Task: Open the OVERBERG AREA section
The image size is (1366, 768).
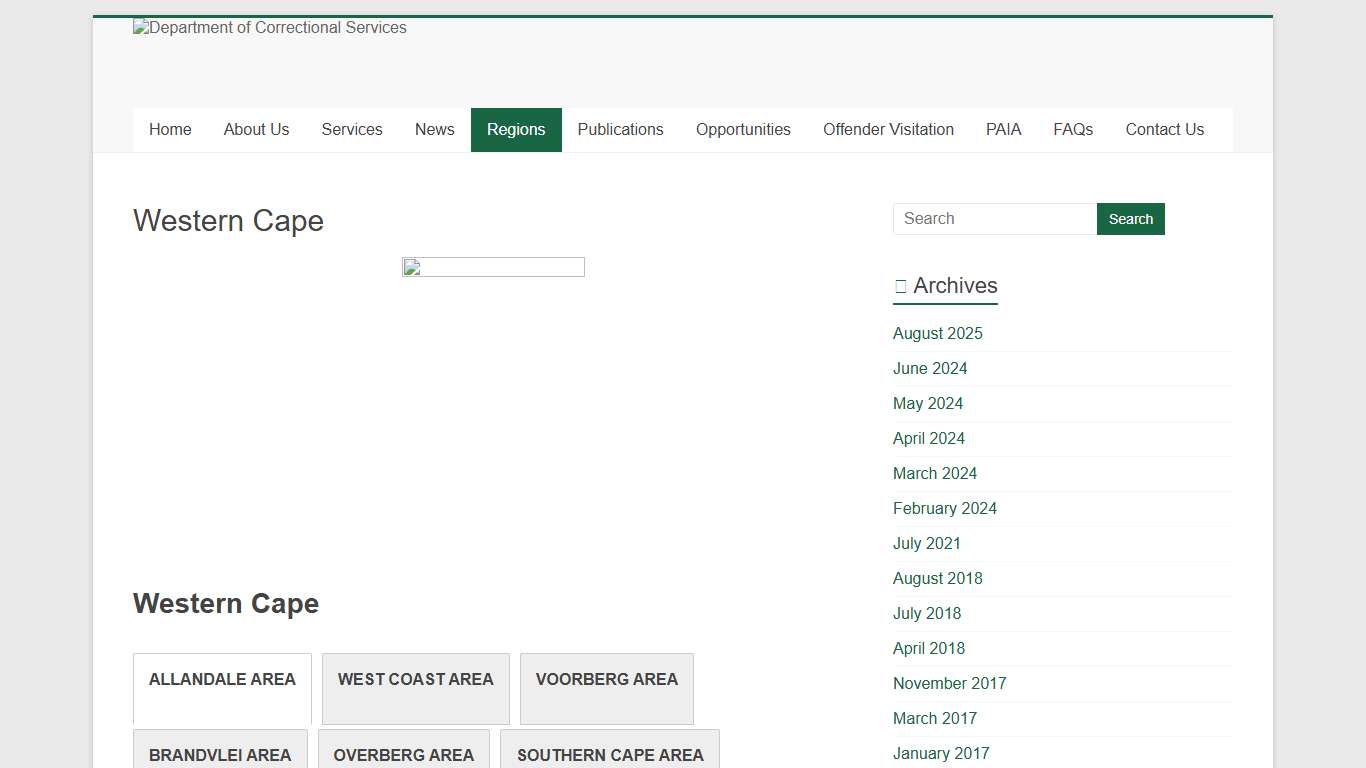Action: (x=404, y=755)
